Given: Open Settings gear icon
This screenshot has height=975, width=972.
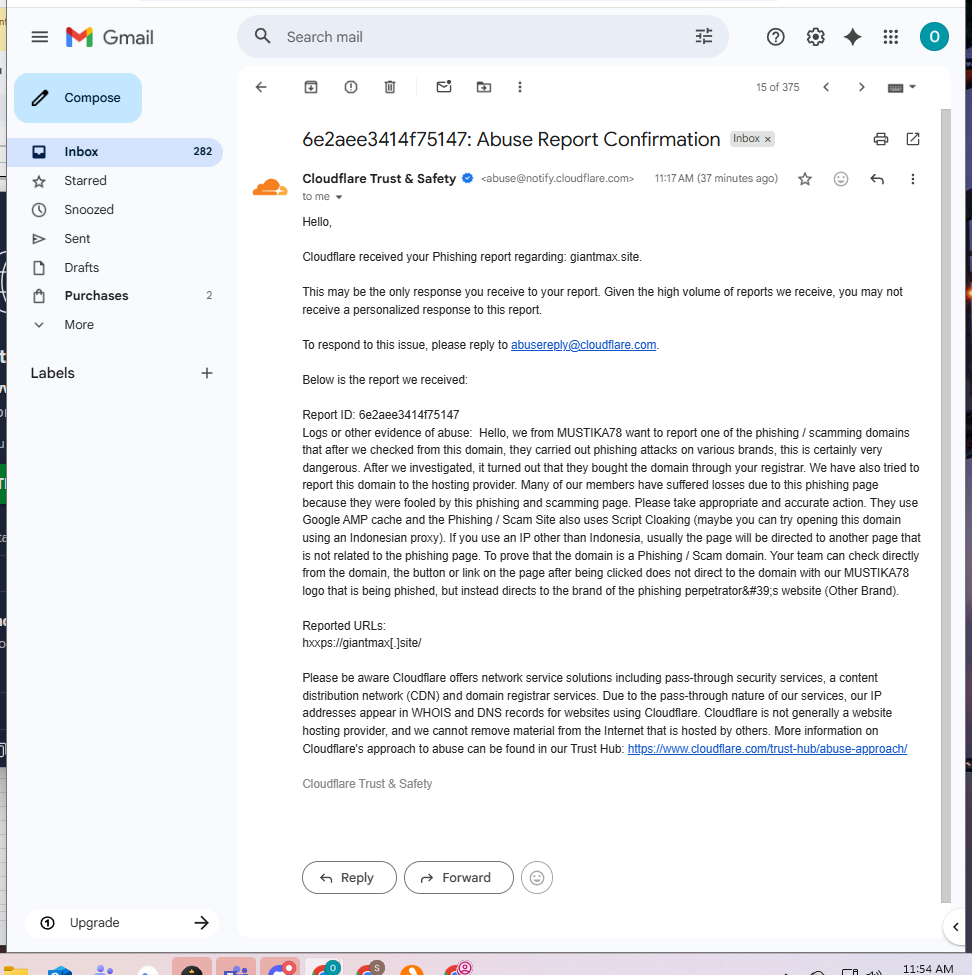Looking at the screenshot, I should pos(815,37).
